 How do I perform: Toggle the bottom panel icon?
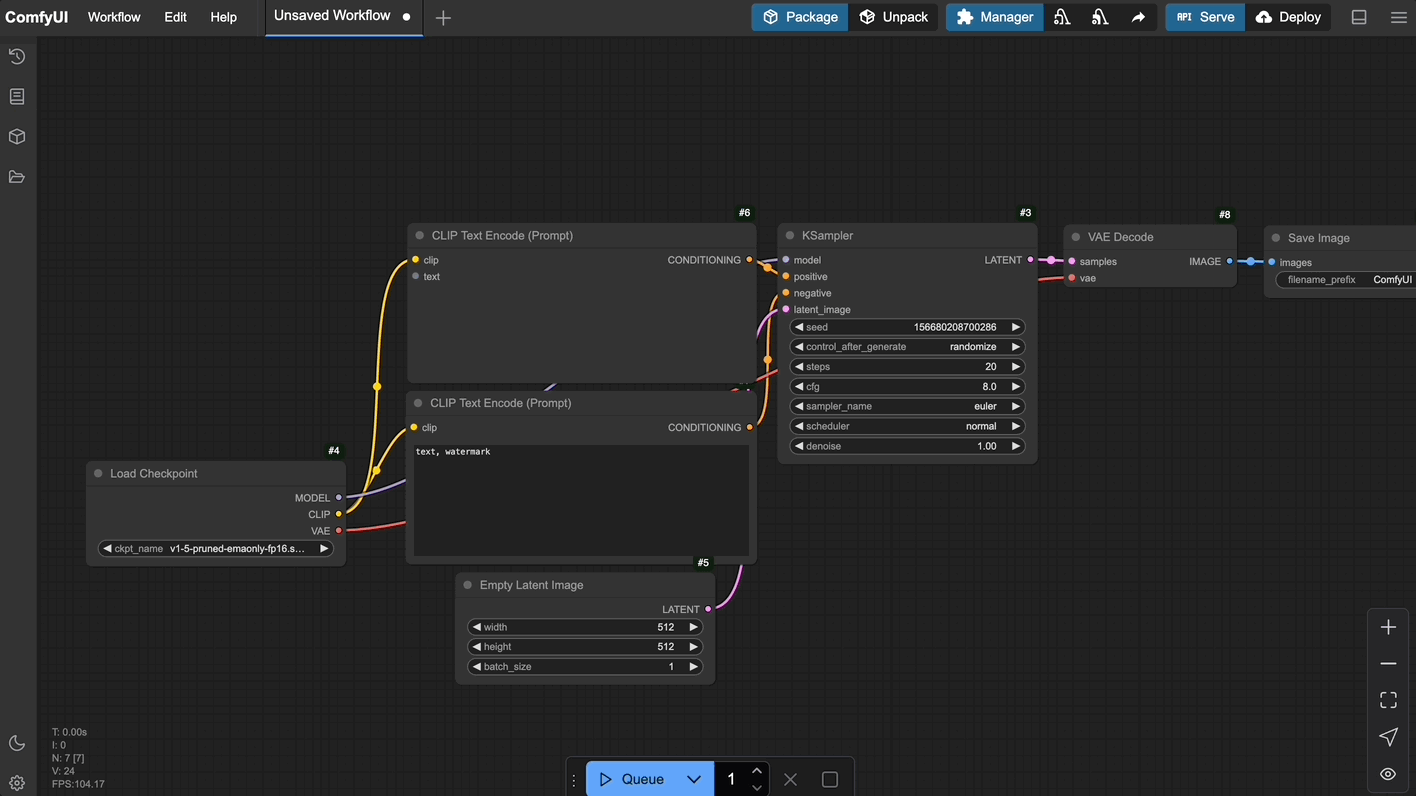[1359, 17]
